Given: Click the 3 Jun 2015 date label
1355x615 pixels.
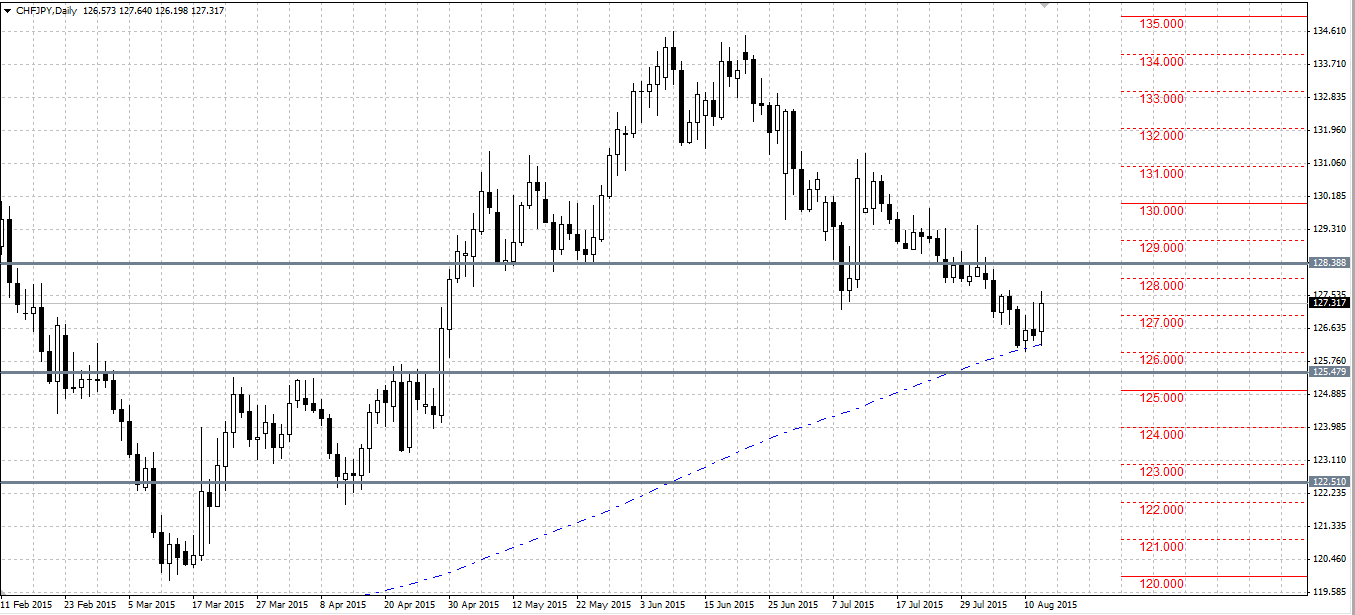Looking at the screenshot, I should click(663, 605).
